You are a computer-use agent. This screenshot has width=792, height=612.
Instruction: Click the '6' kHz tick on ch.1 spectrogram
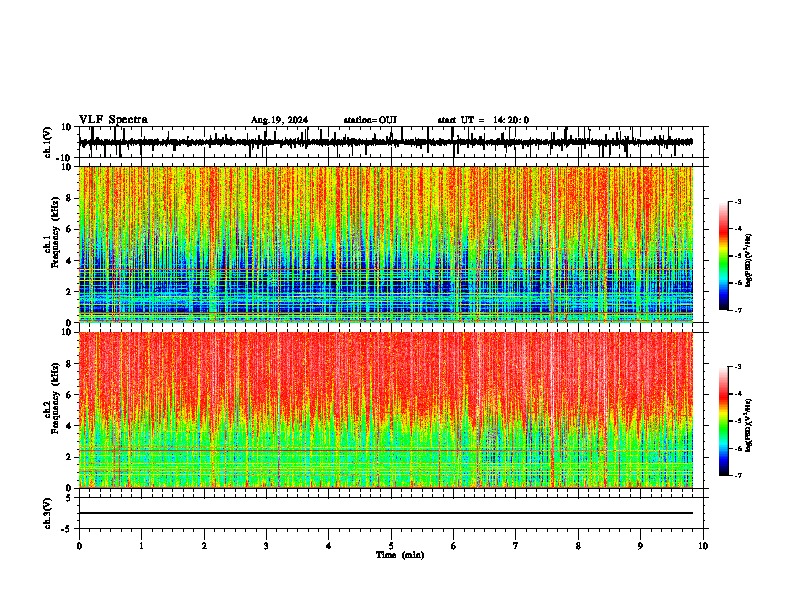(x=69, y=230)
